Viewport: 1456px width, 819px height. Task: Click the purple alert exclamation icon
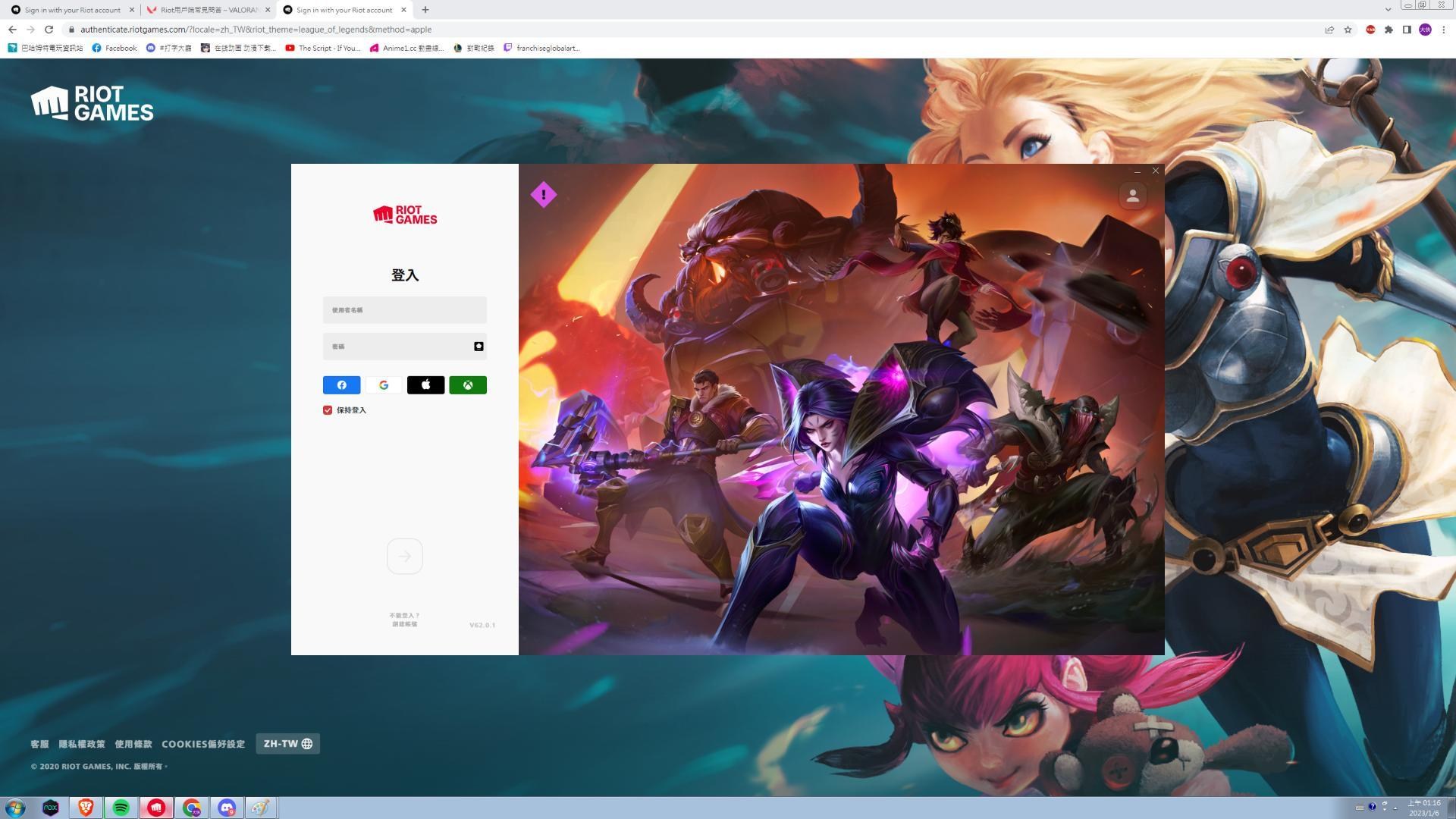[543, 194]
